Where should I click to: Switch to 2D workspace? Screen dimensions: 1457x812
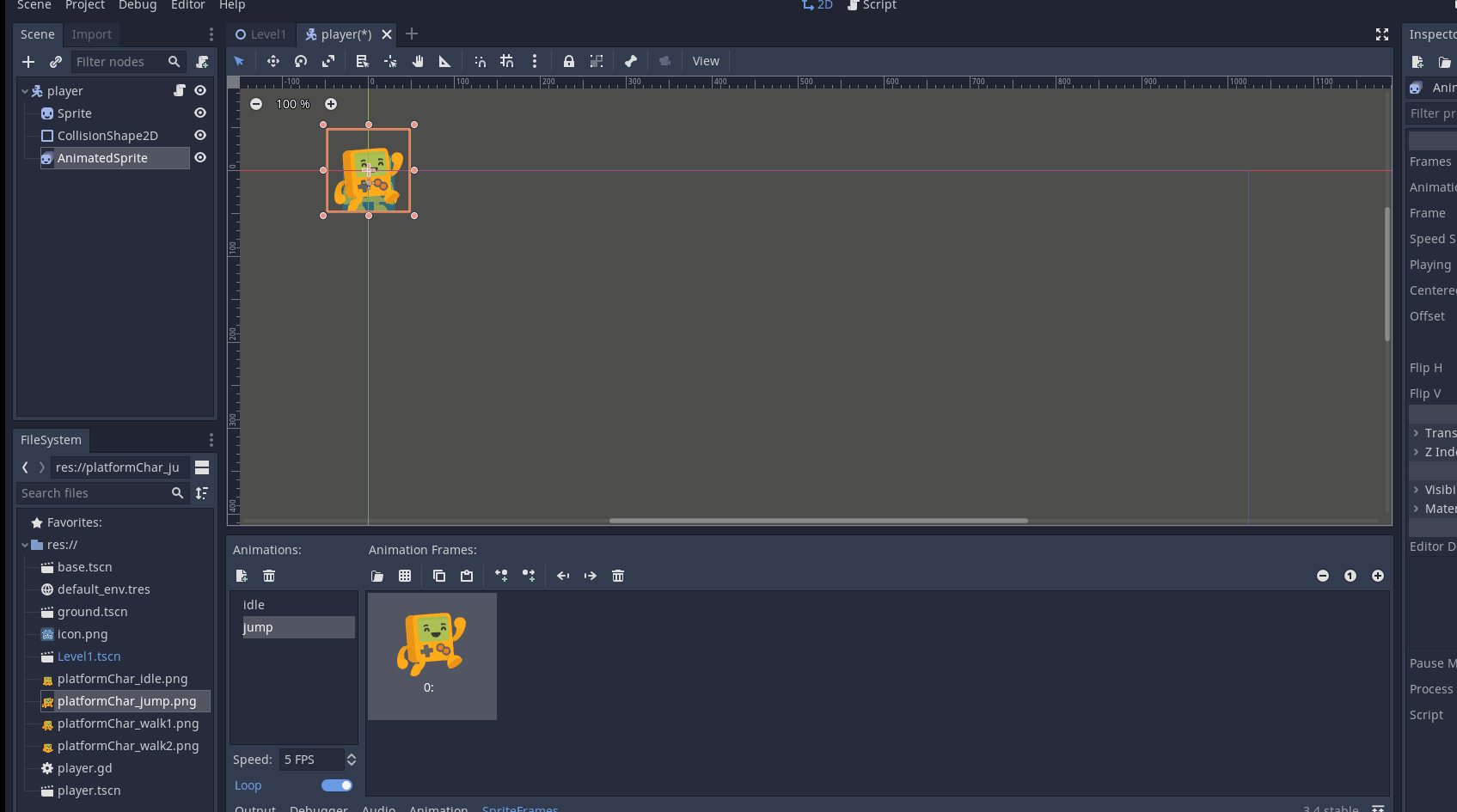click(x=817, y=5)
